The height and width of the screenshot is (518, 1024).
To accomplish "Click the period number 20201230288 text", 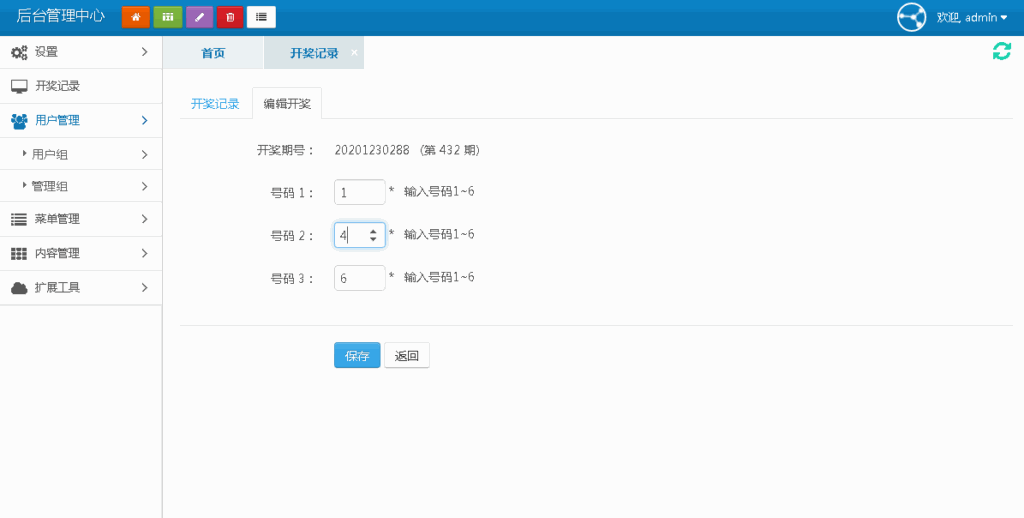I will 372,150.
